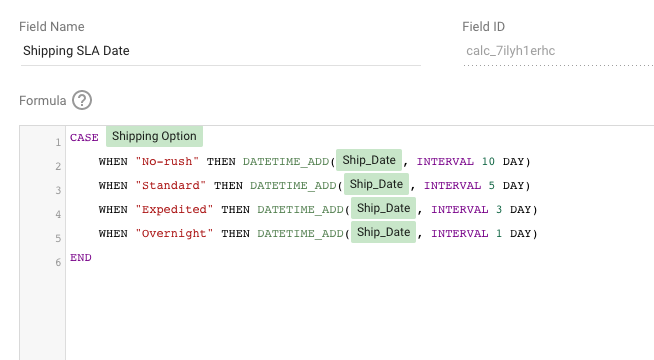Viewport: 654px width, 360px height.
Task: Click THEN keyword on the Overnight line
Action: pyautogui.click(x=235, y=234)
